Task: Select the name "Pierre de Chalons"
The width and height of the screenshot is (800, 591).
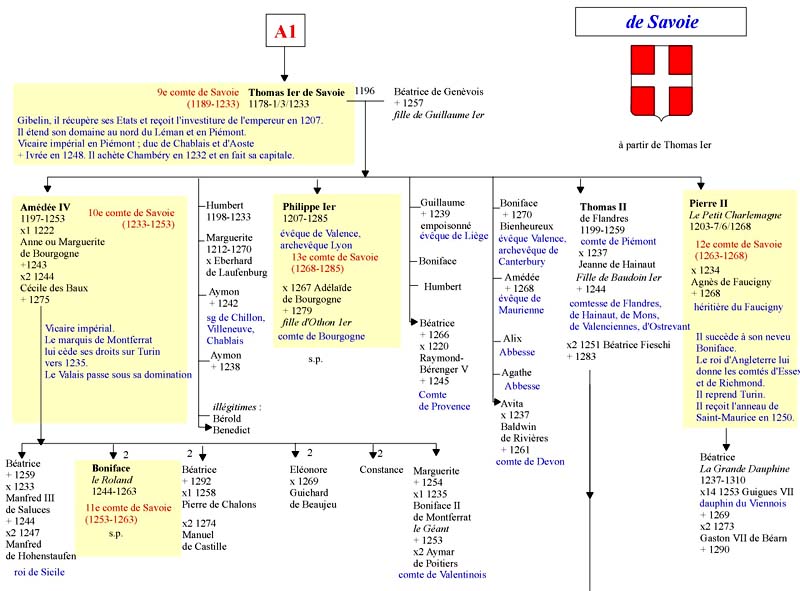Action: click(219, 505)
